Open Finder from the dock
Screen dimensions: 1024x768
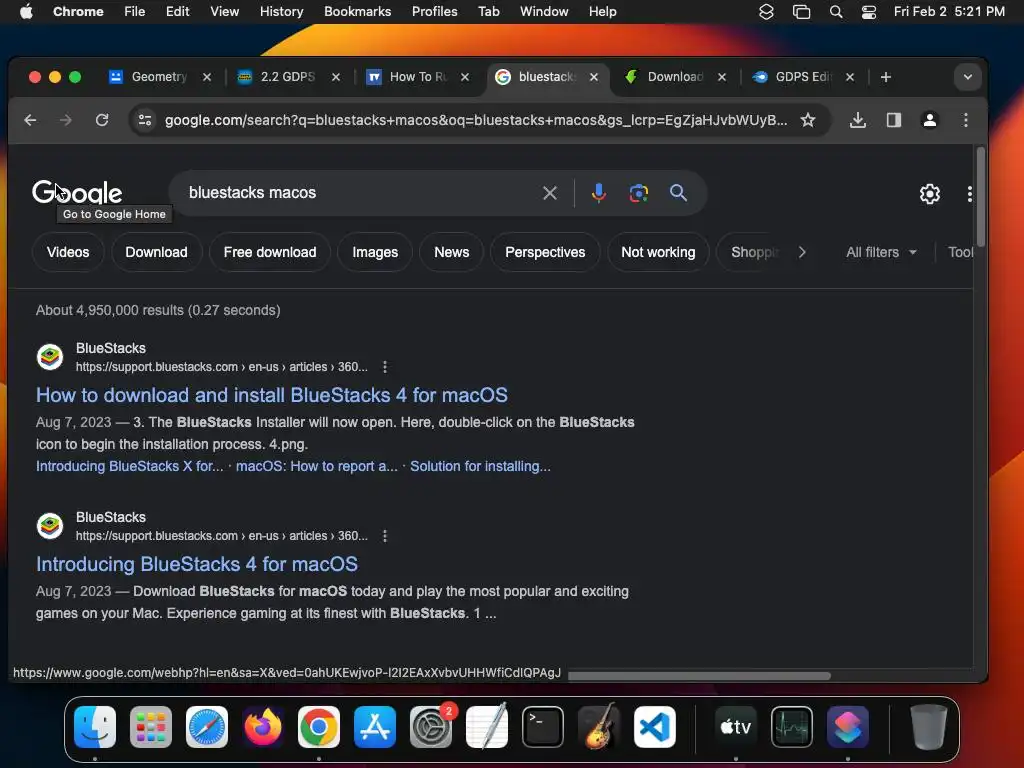[x=95, y=727]
